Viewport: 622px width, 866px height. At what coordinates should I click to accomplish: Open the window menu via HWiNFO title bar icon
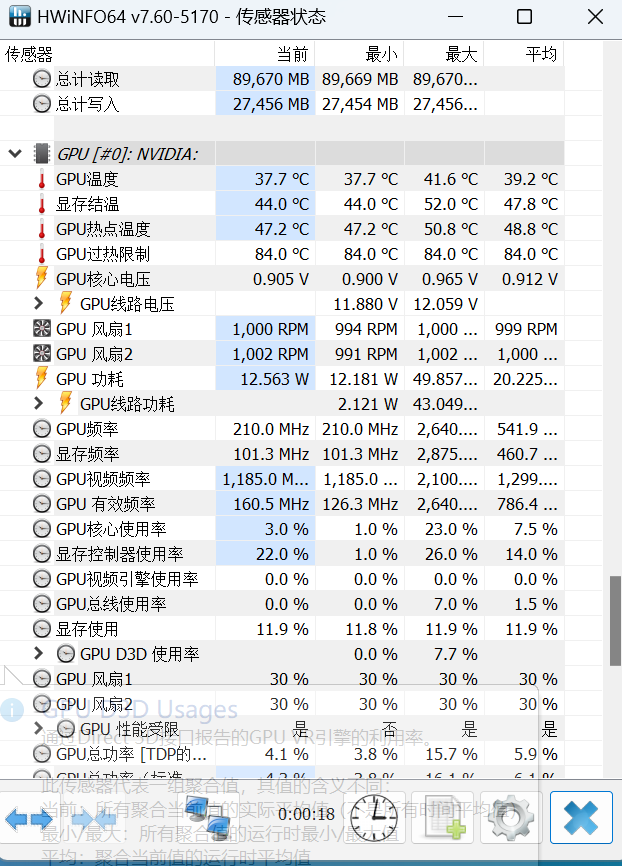[x=19, y=17]
